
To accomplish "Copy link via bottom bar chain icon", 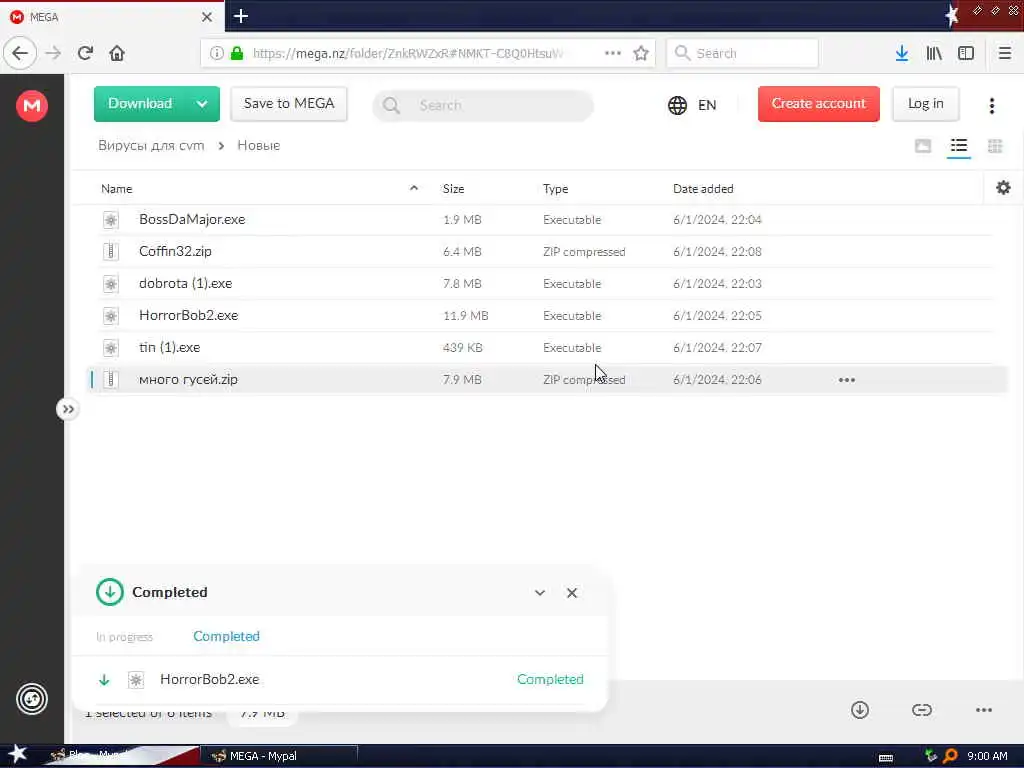I will click(921, 710).
